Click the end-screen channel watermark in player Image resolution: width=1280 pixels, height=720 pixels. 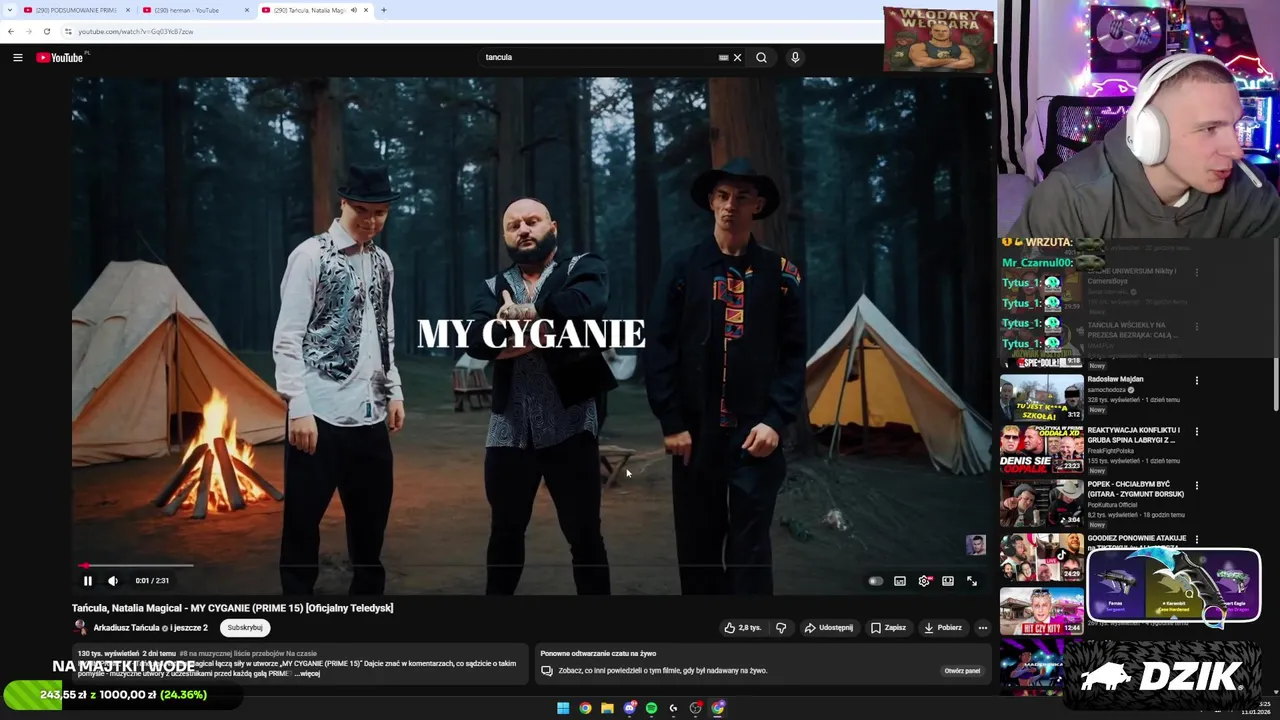coord(975,544)
